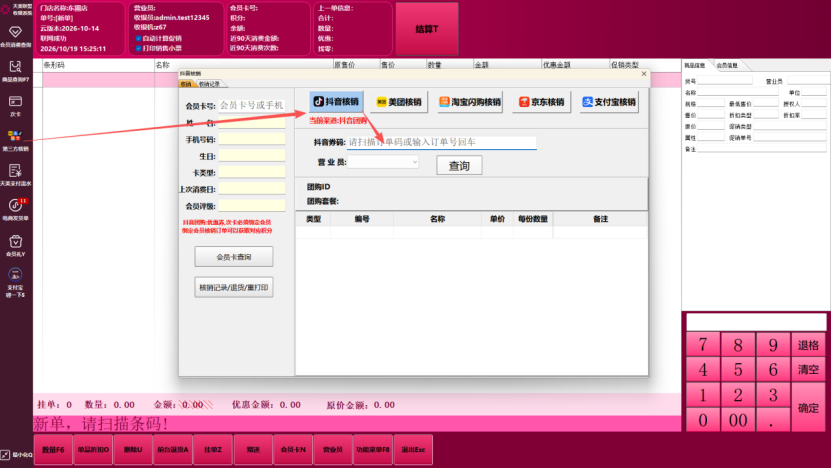Click keypad digit 7
Screen dimensions: 831x468
[x=703, y=345]
